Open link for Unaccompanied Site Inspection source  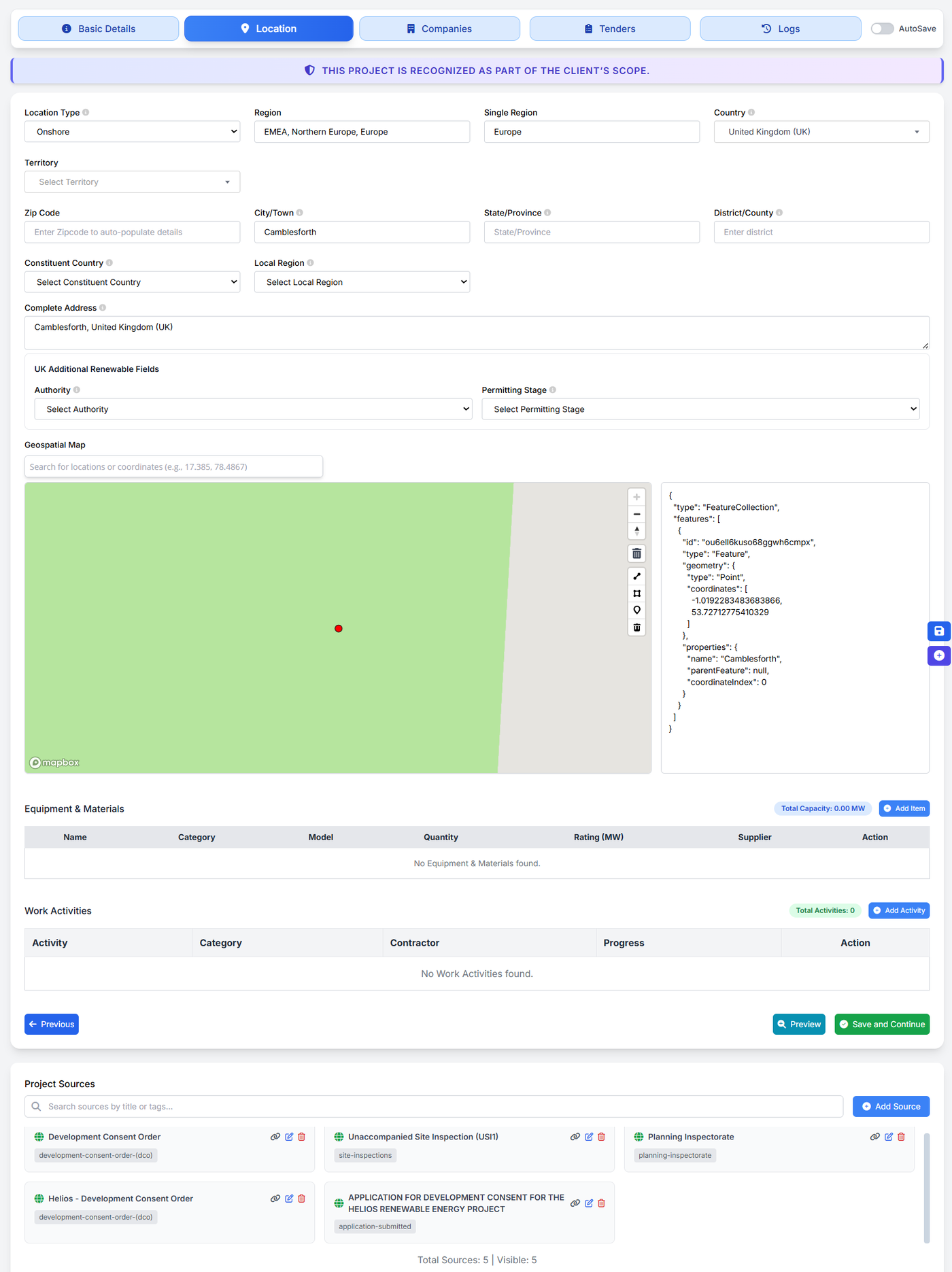tap(575, 1137)
